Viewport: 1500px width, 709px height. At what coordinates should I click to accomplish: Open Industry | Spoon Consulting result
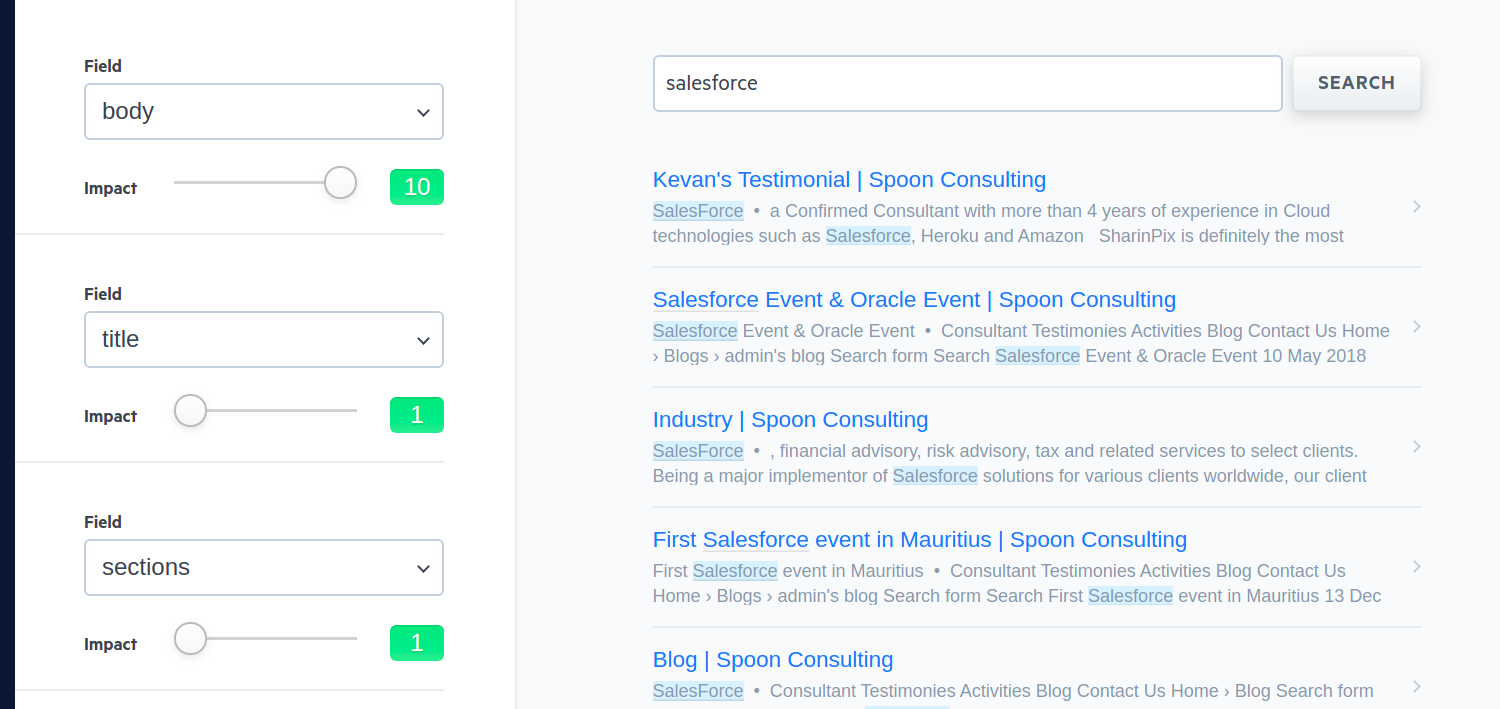click(790, 420)
